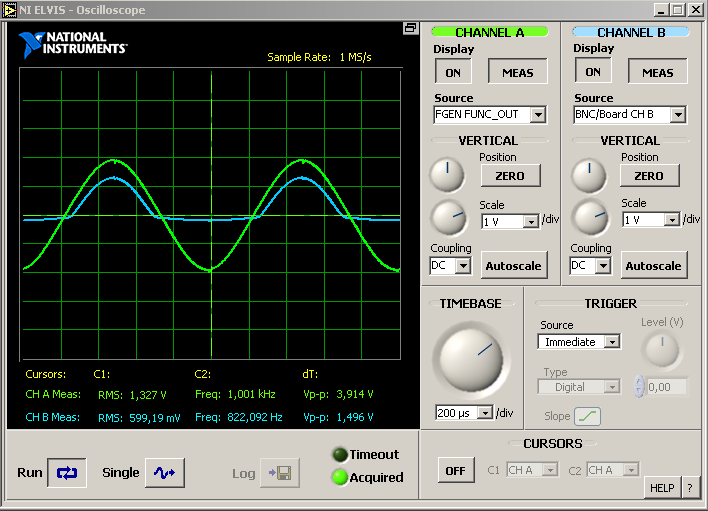Click the large Timebase knob
The width and height of the screenshot is (708, 511).
tap(471, 360)
